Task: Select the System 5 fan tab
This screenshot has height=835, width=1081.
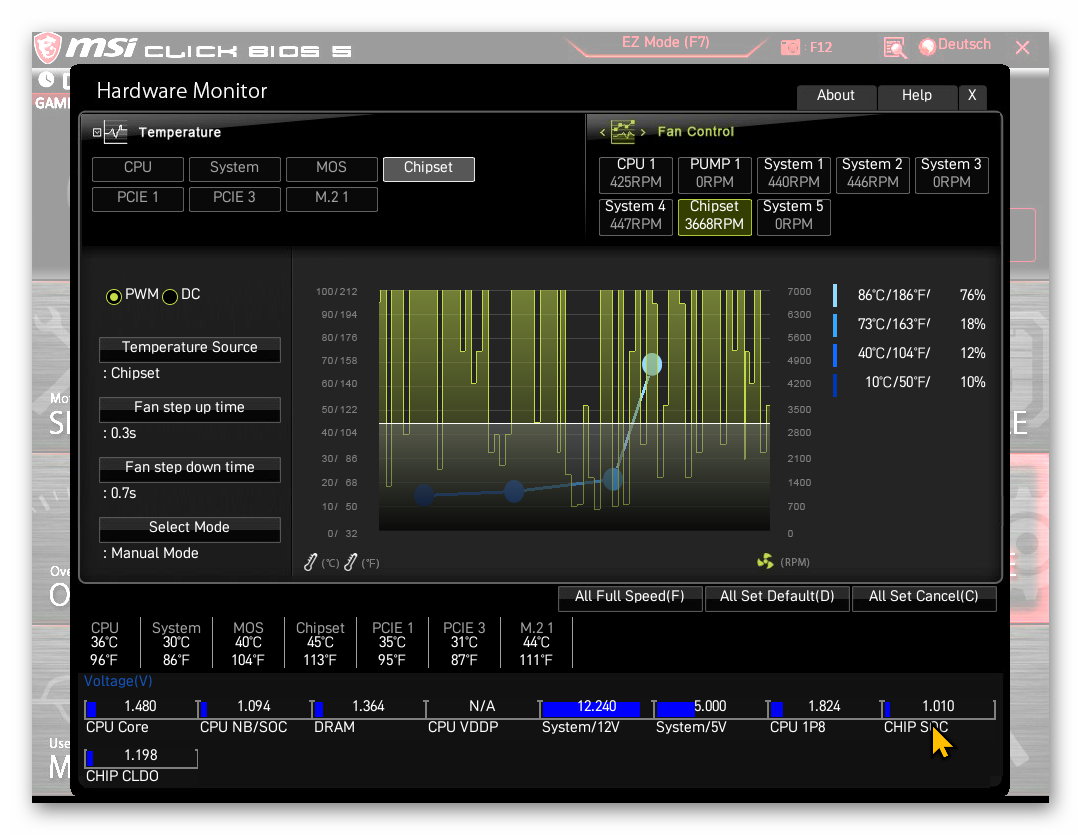Action: tap(794, 216)
